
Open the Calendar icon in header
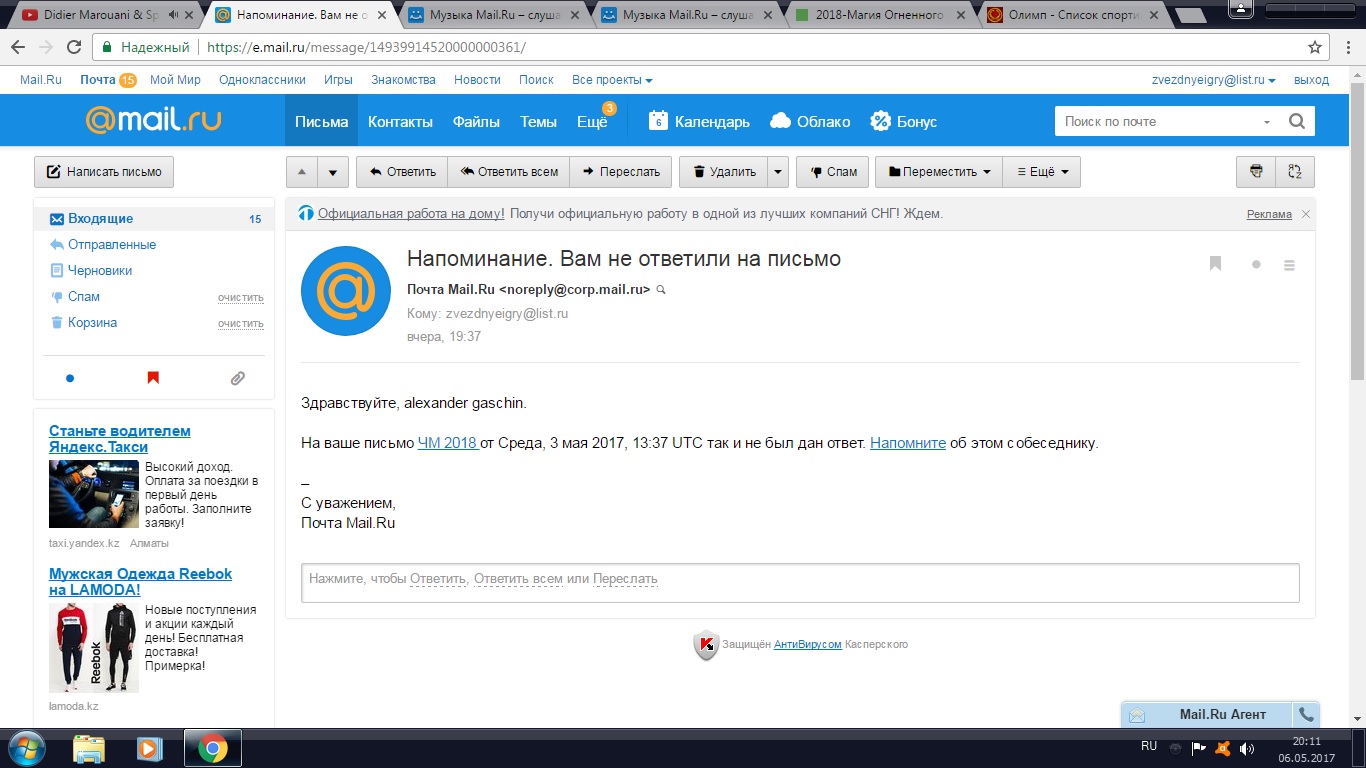tap(658, 121)
